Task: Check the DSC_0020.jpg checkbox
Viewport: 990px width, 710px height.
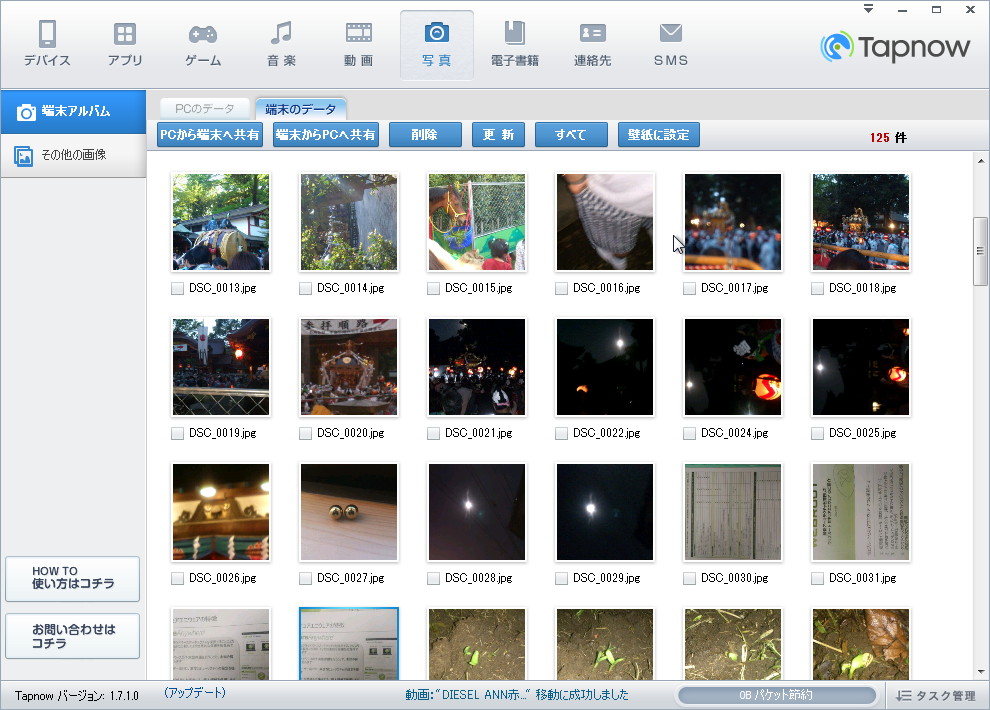Action: tap(306, 434)
